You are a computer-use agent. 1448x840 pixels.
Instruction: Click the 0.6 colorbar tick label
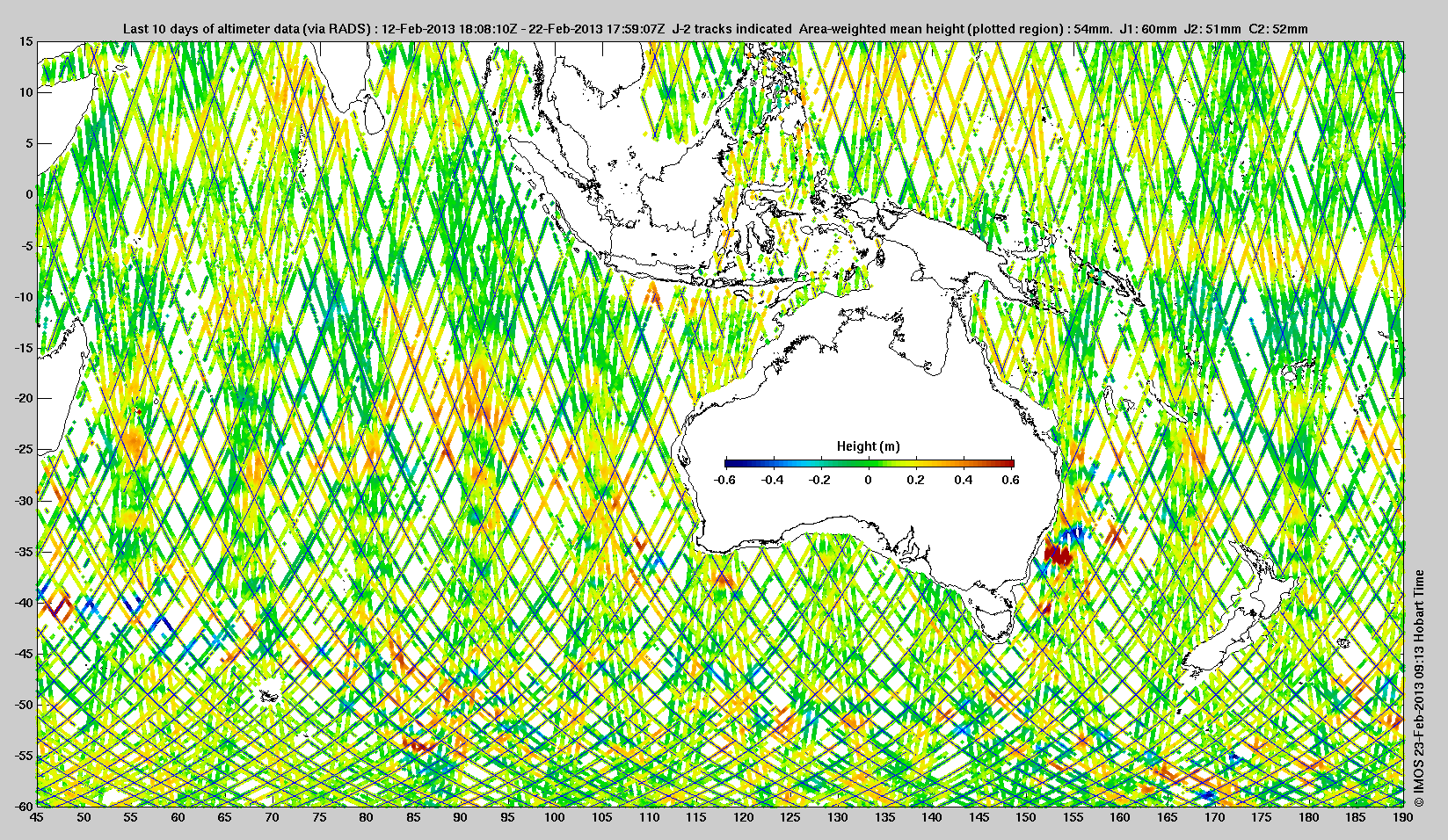coord(1011,480)
